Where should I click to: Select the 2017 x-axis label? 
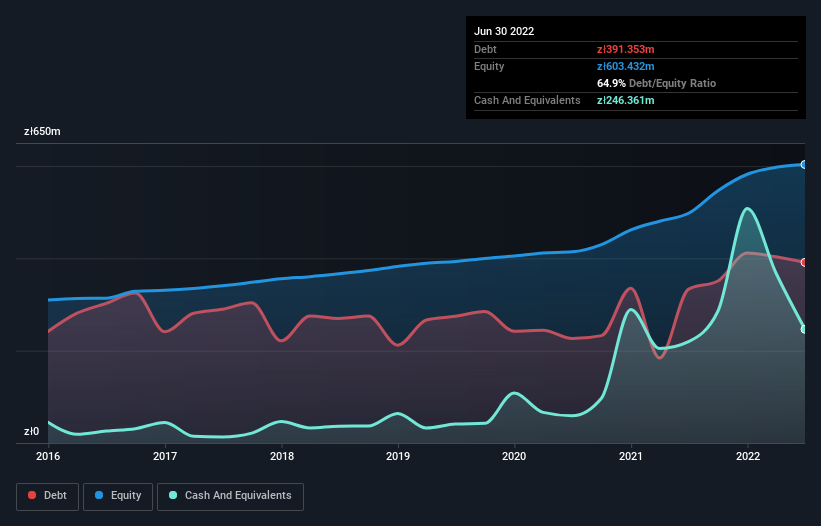pyautogui.click(x=165, y=456)
